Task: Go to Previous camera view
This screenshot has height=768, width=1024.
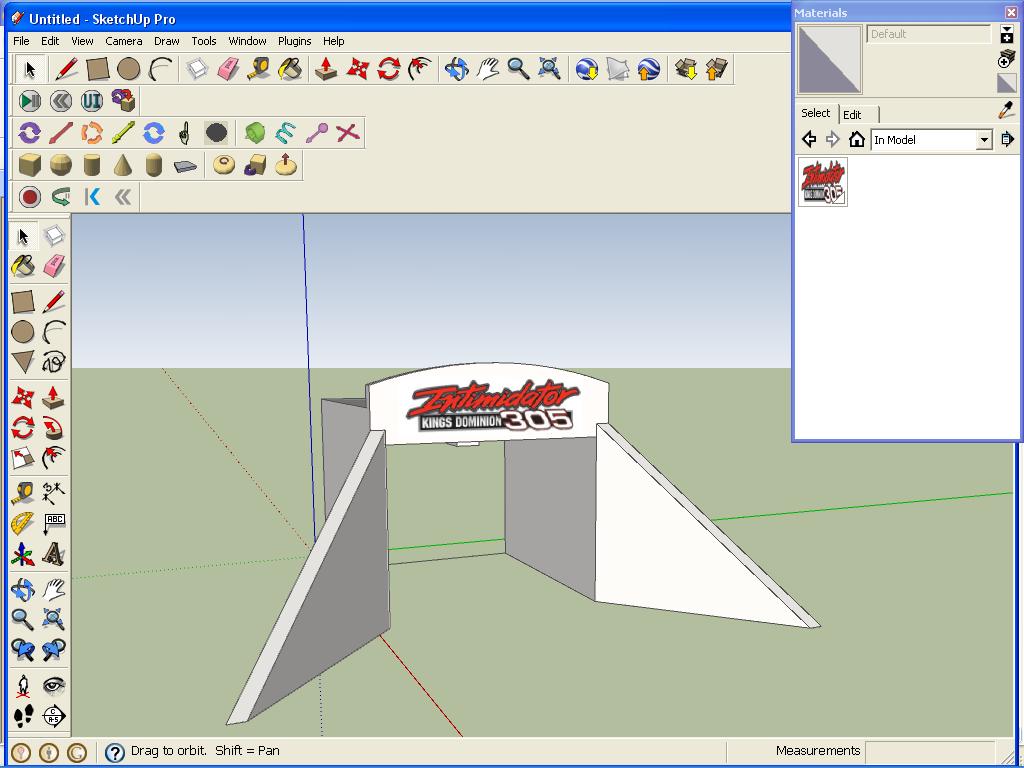Action: [x=23, y=649]
